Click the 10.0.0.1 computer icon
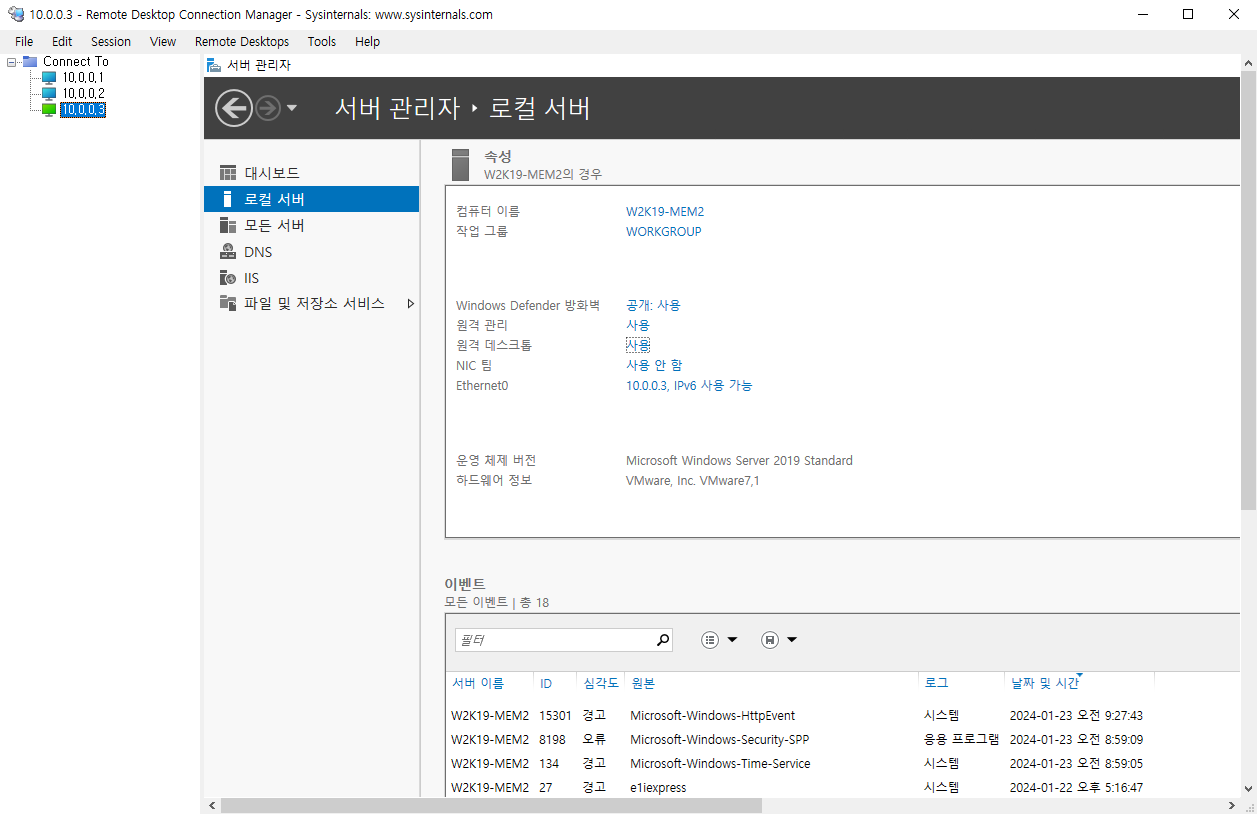The width and height of the screenshot is (1257, 814). pyautogui.click(x=49, y=77)
